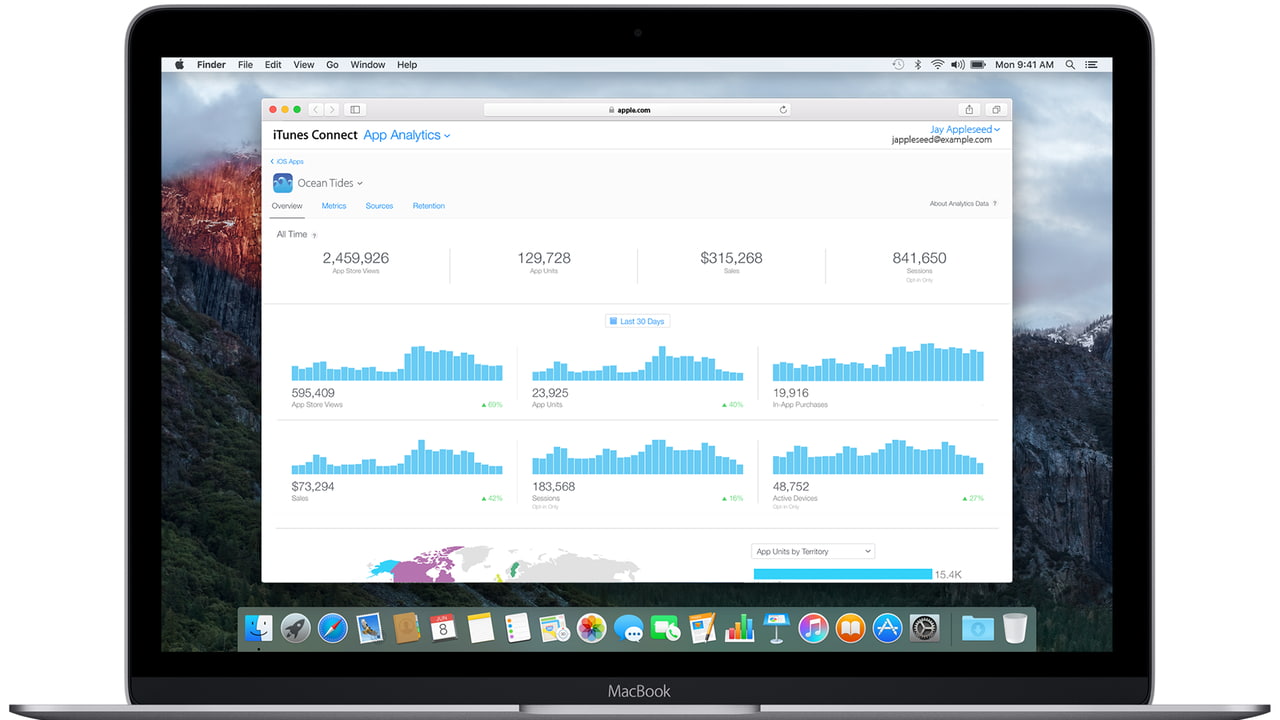
Task: Open About Analytics Data help
Action: pyautogui.click(x=963, y=204)
